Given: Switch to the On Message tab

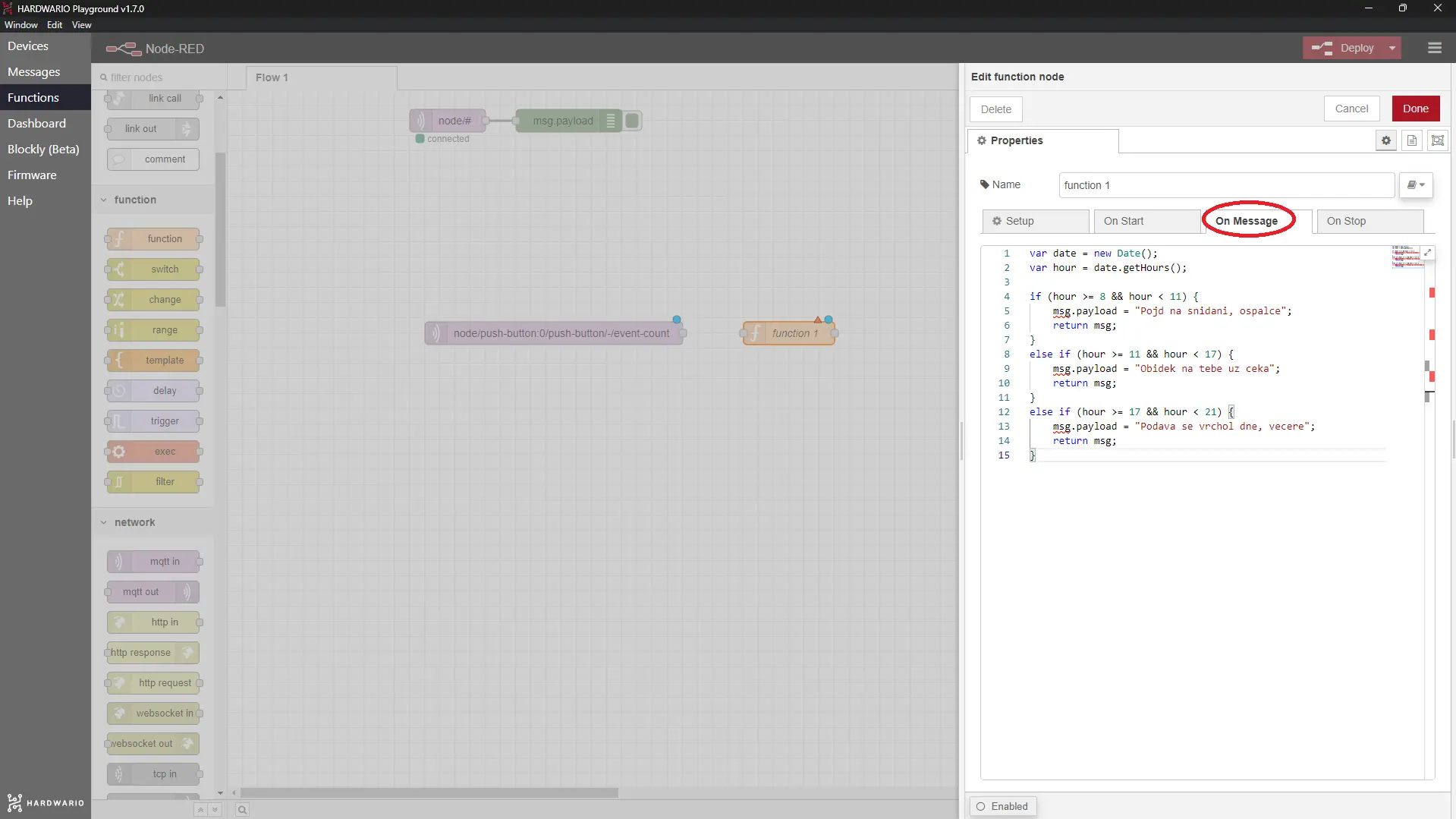Looking at the screenshot, I should [1259, 221].
